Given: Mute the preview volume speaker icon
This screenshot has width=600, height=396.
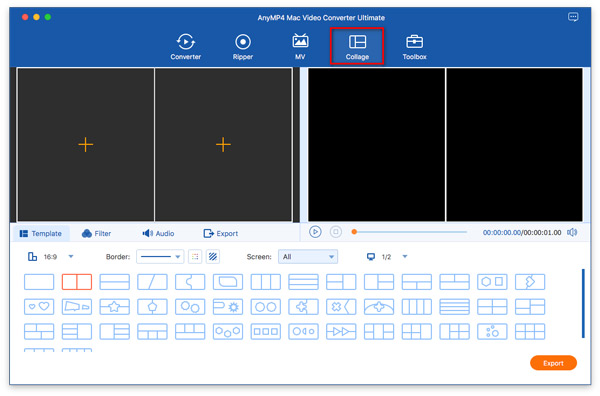Looking at the screenshot, I should click(x=572, y=232).
